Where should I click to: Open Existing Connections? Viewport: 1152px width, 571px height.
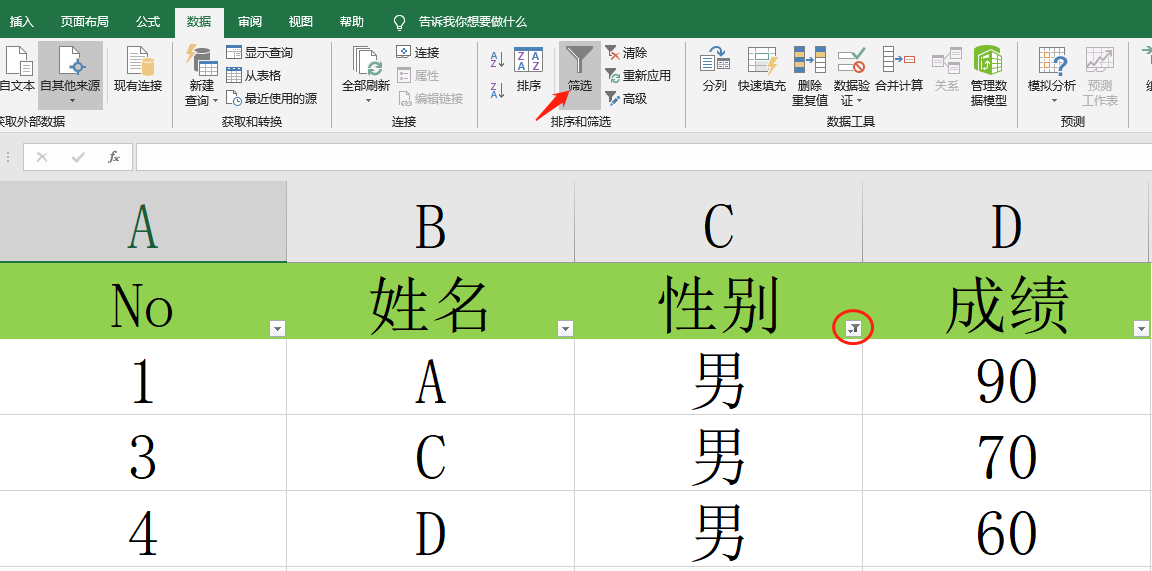pyautogui.click(x=138, y=70)
